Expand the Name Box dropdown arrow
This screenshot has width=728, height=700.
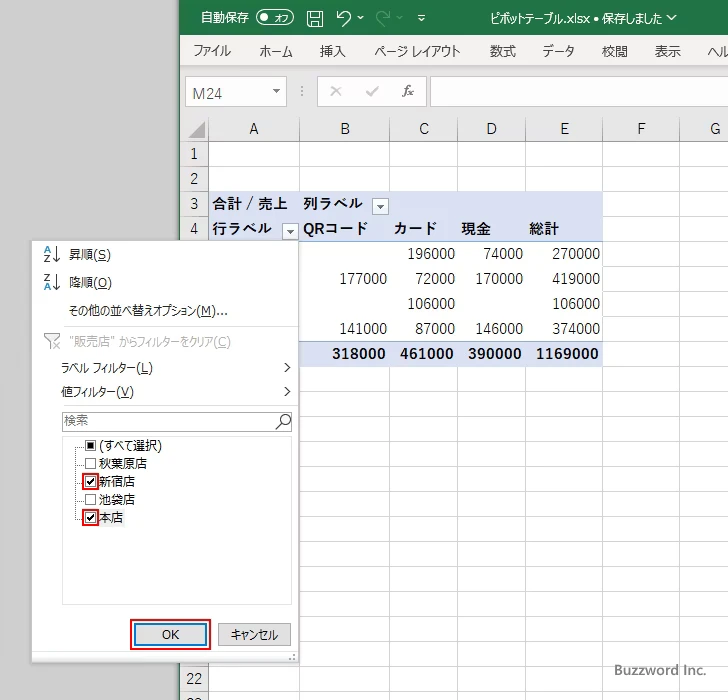click(x=276, y=91)
